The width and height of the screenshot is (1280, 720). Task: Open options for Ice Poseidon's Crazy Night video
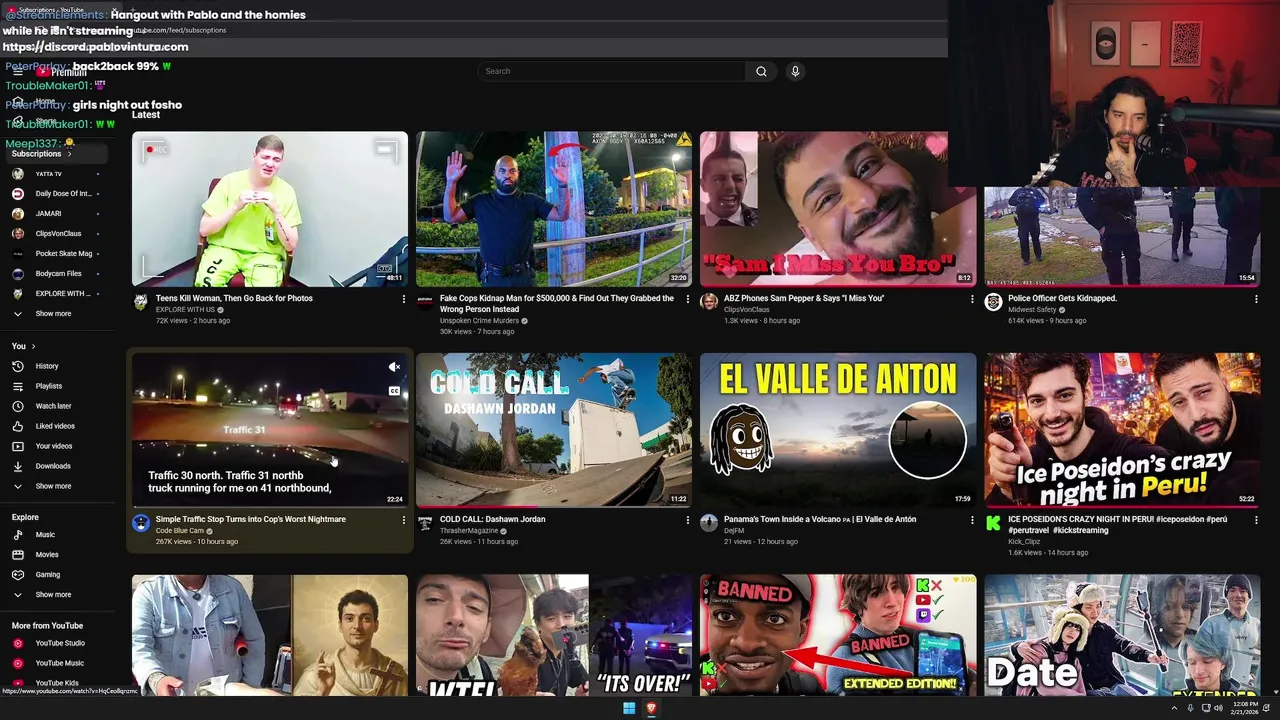[1256, 520]
